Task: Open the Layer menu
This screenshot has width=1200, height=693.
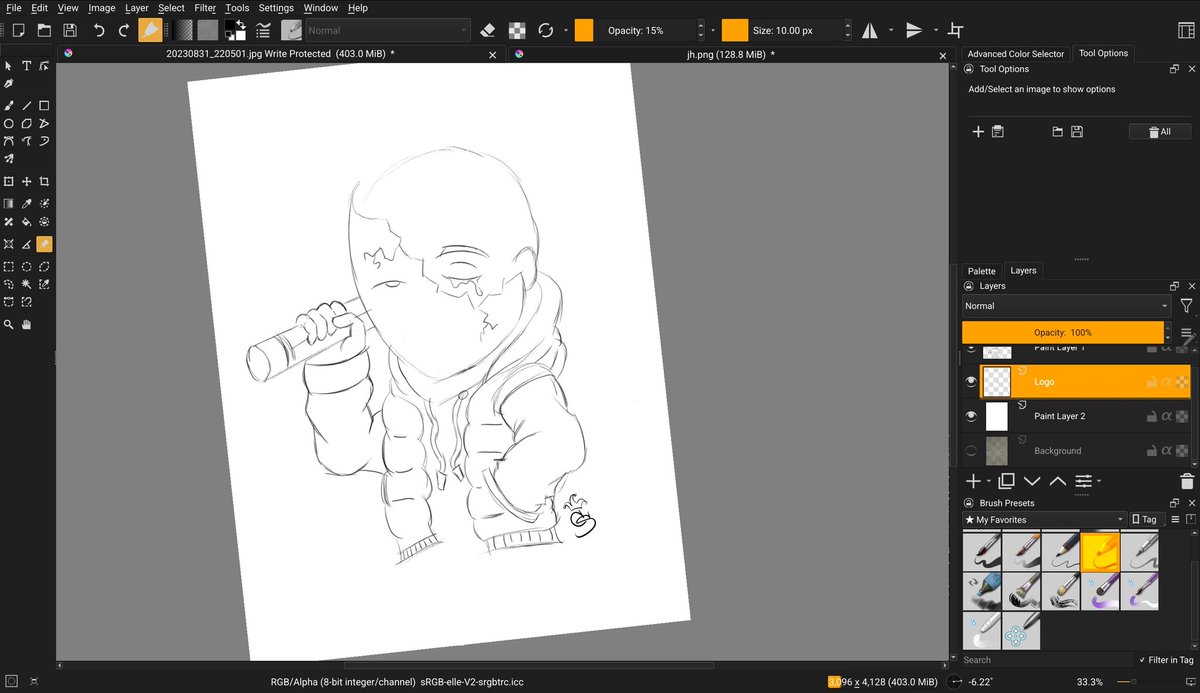Action: point(137,8)
